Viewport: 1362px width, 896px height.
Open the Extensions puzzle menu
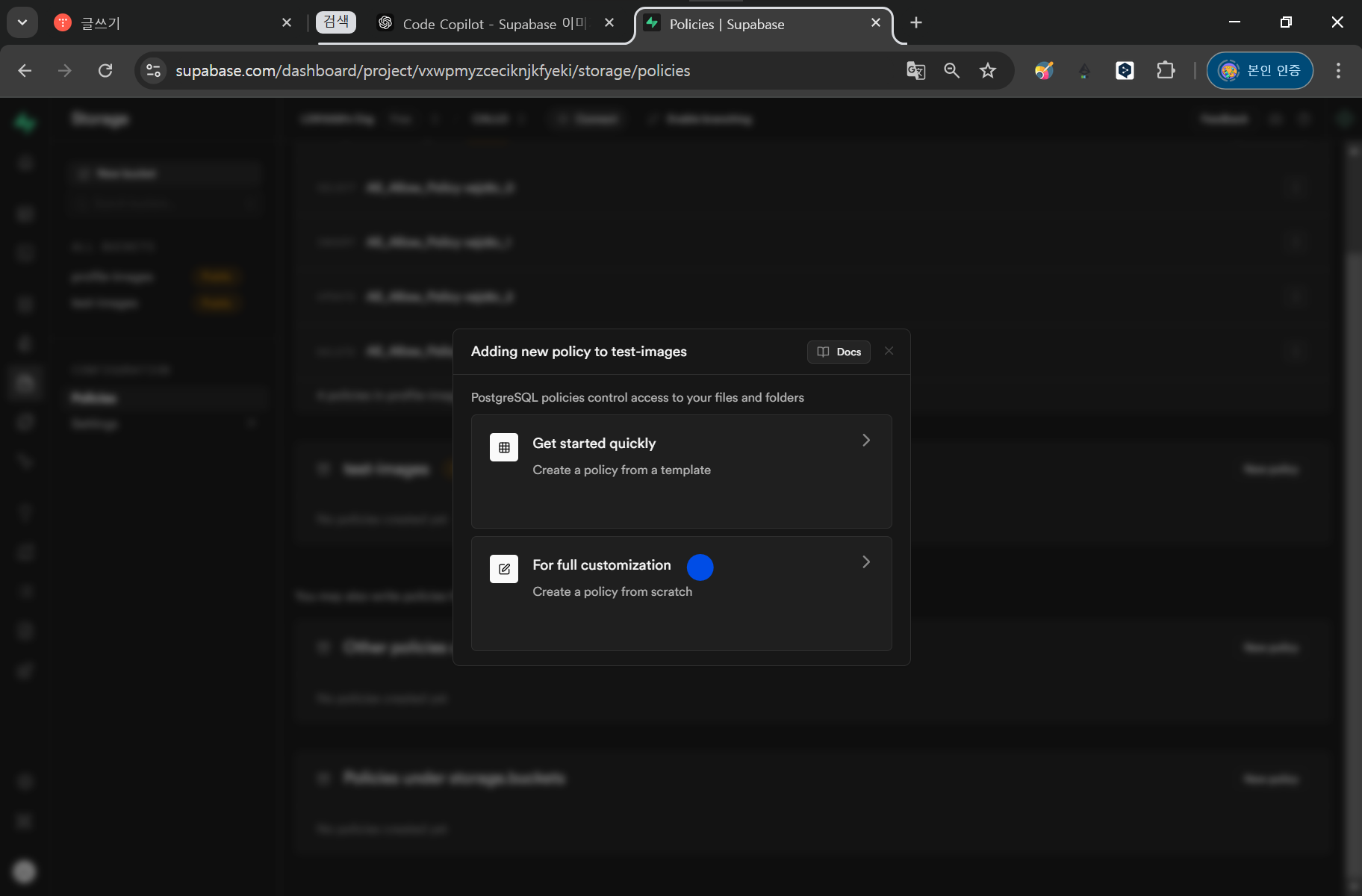click(1166, 70)
